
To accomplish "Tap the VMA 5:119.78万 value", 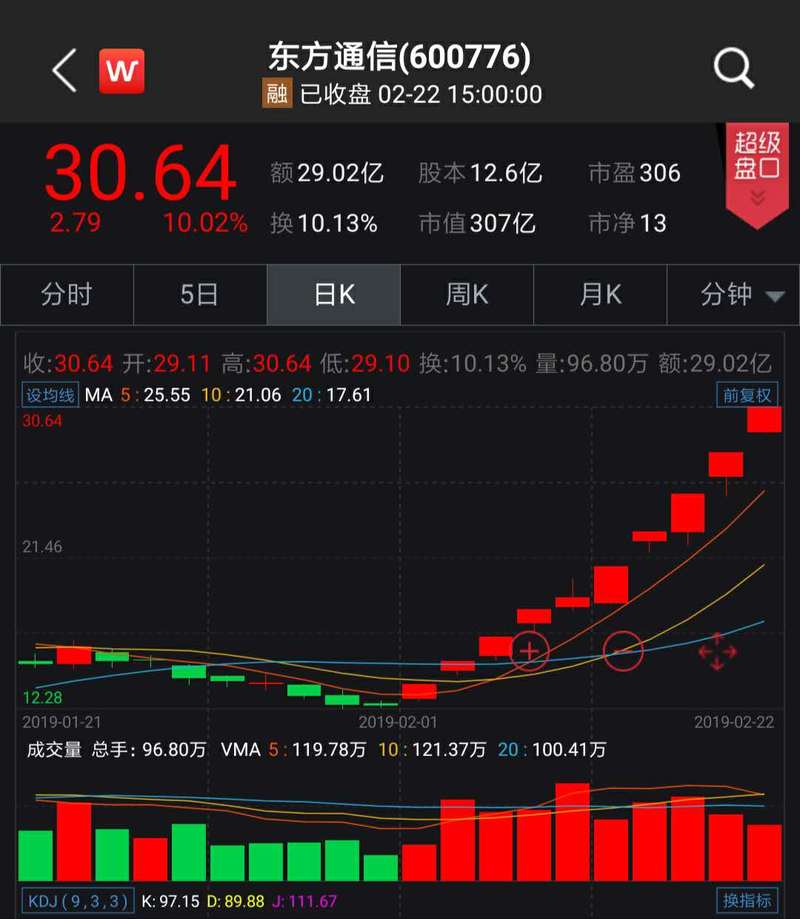I will click(x=317, y=750).
